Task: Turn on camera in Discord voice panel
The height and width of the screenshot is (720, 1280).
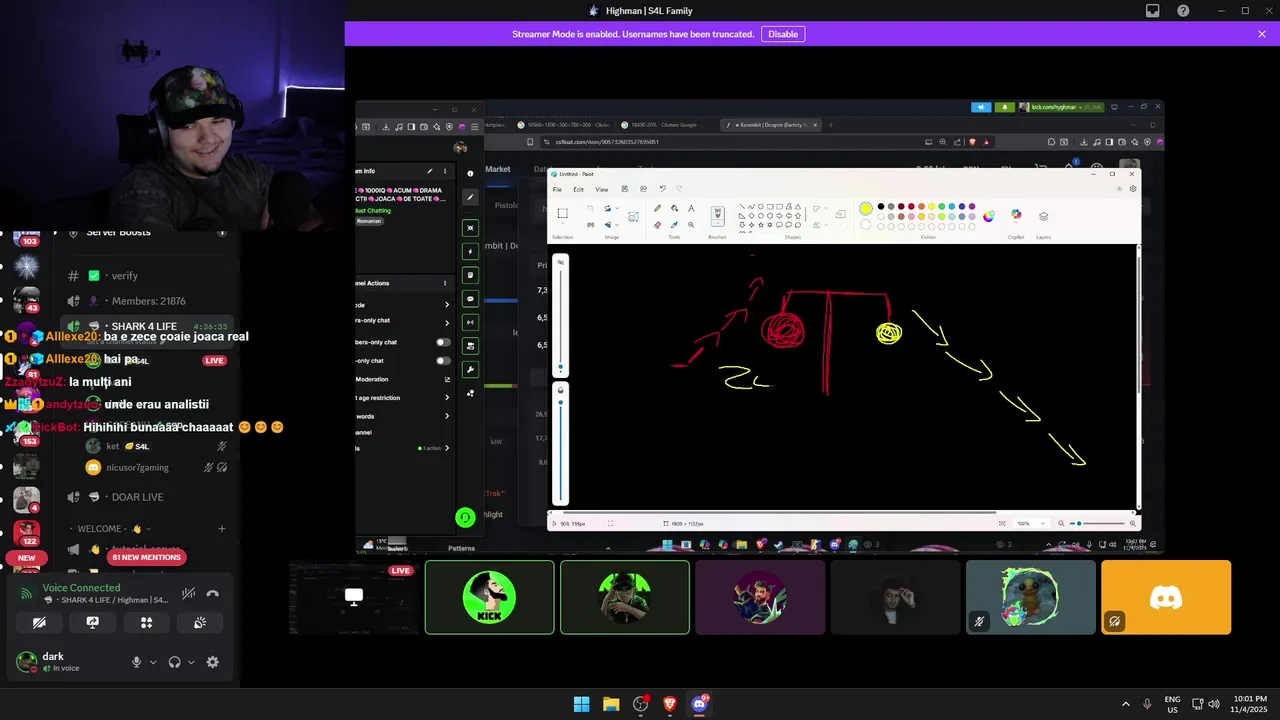Action: pos(39,622)
